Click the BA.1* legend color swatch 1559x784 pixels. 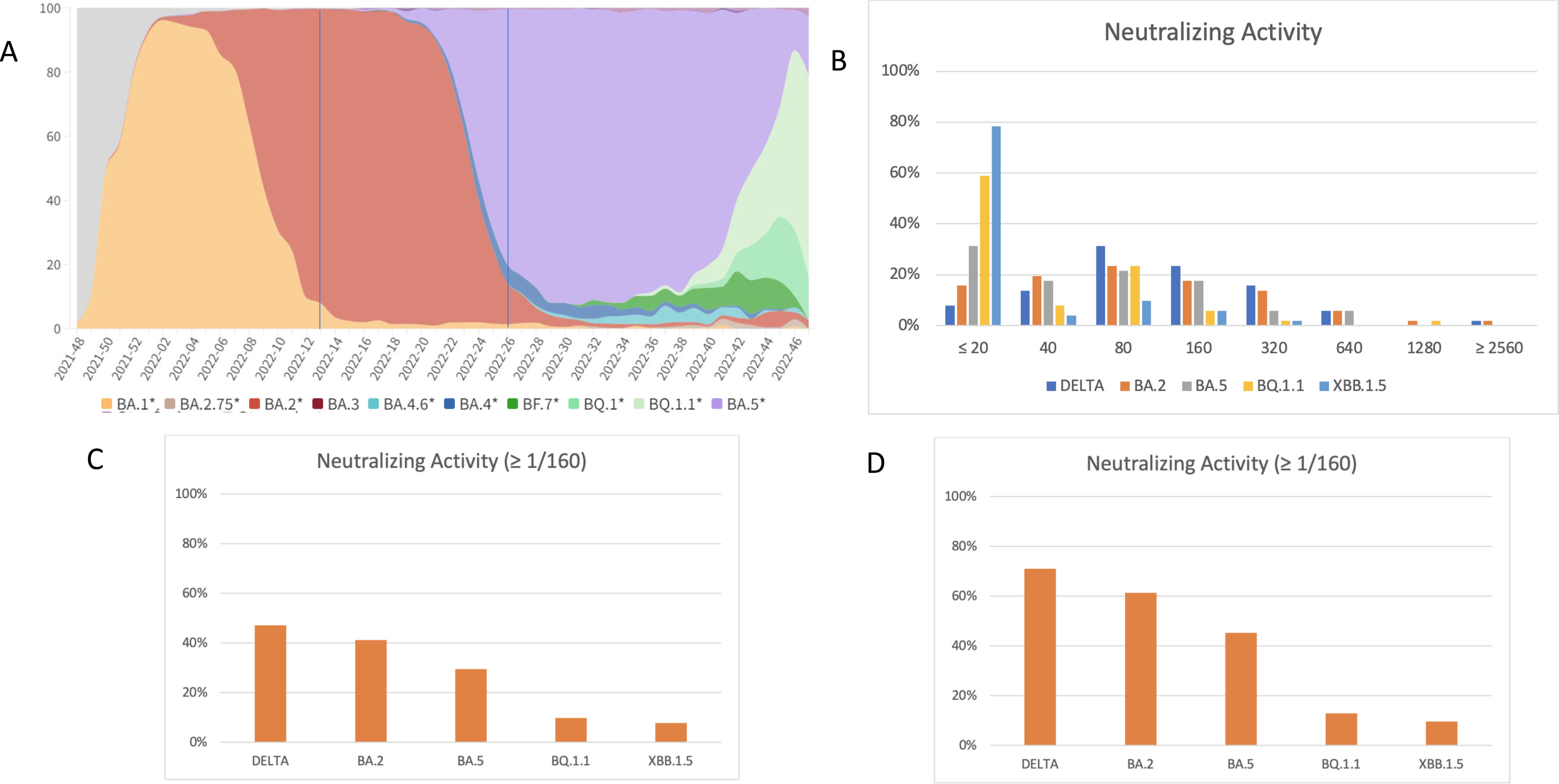click(x=107, y=403)
